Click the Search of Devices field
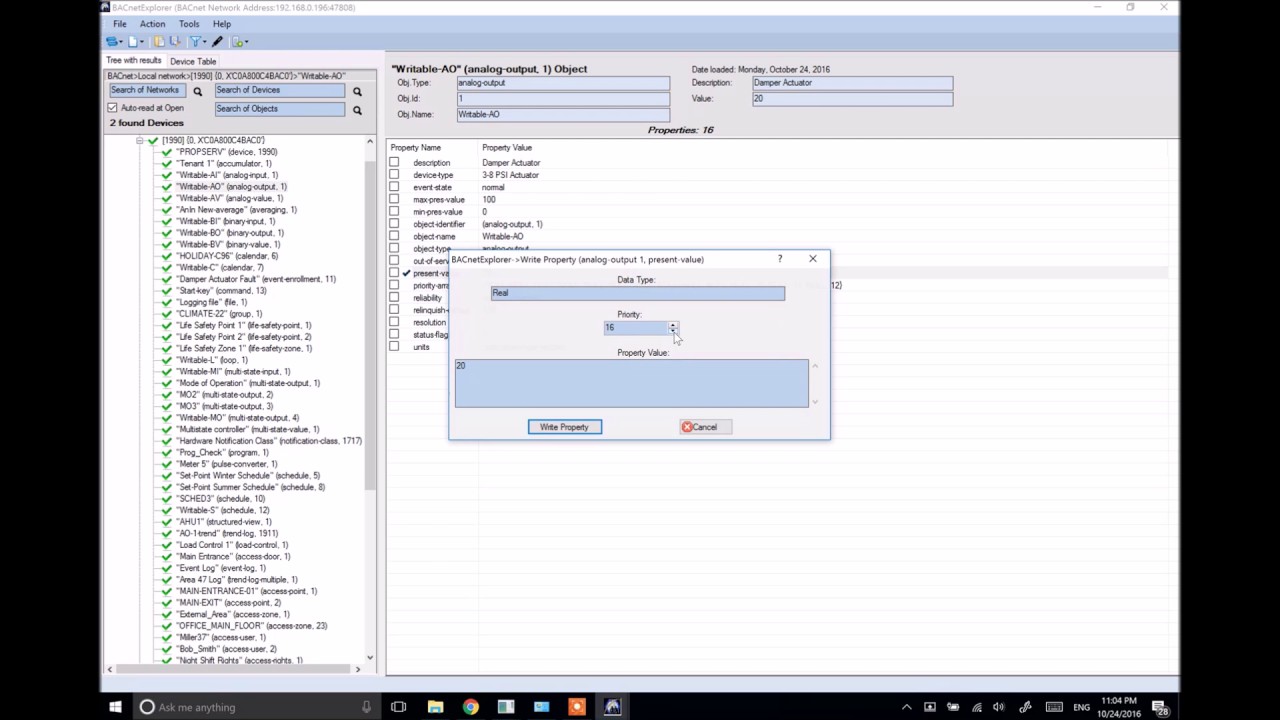 pyautogui.click(x=279, y=90)
